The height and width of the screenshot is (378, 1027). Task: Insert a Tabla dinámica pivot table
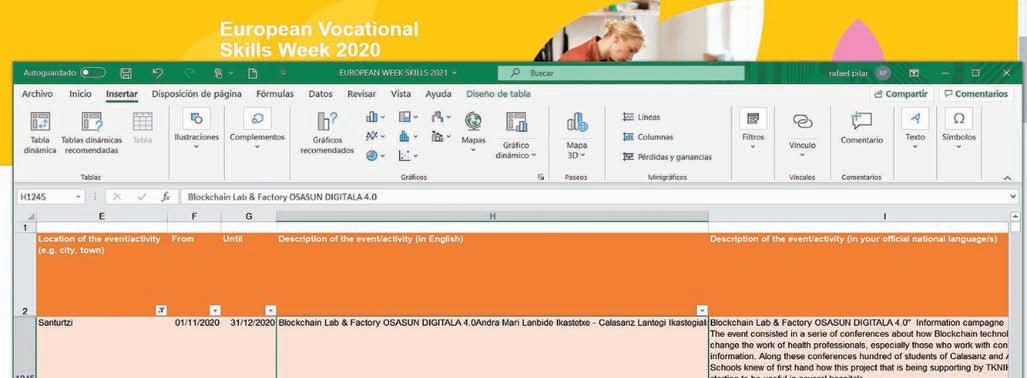[41, 133]
